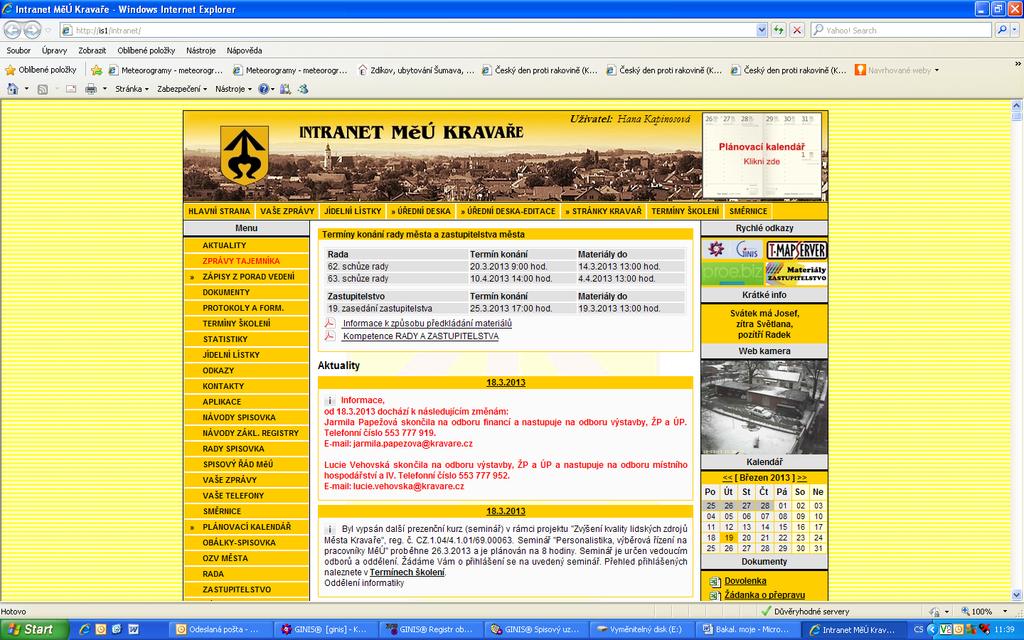The height and width of the screenshot is (640, 1024).
Task: Click the Windows Start button
Action: (x=34, y=630)
